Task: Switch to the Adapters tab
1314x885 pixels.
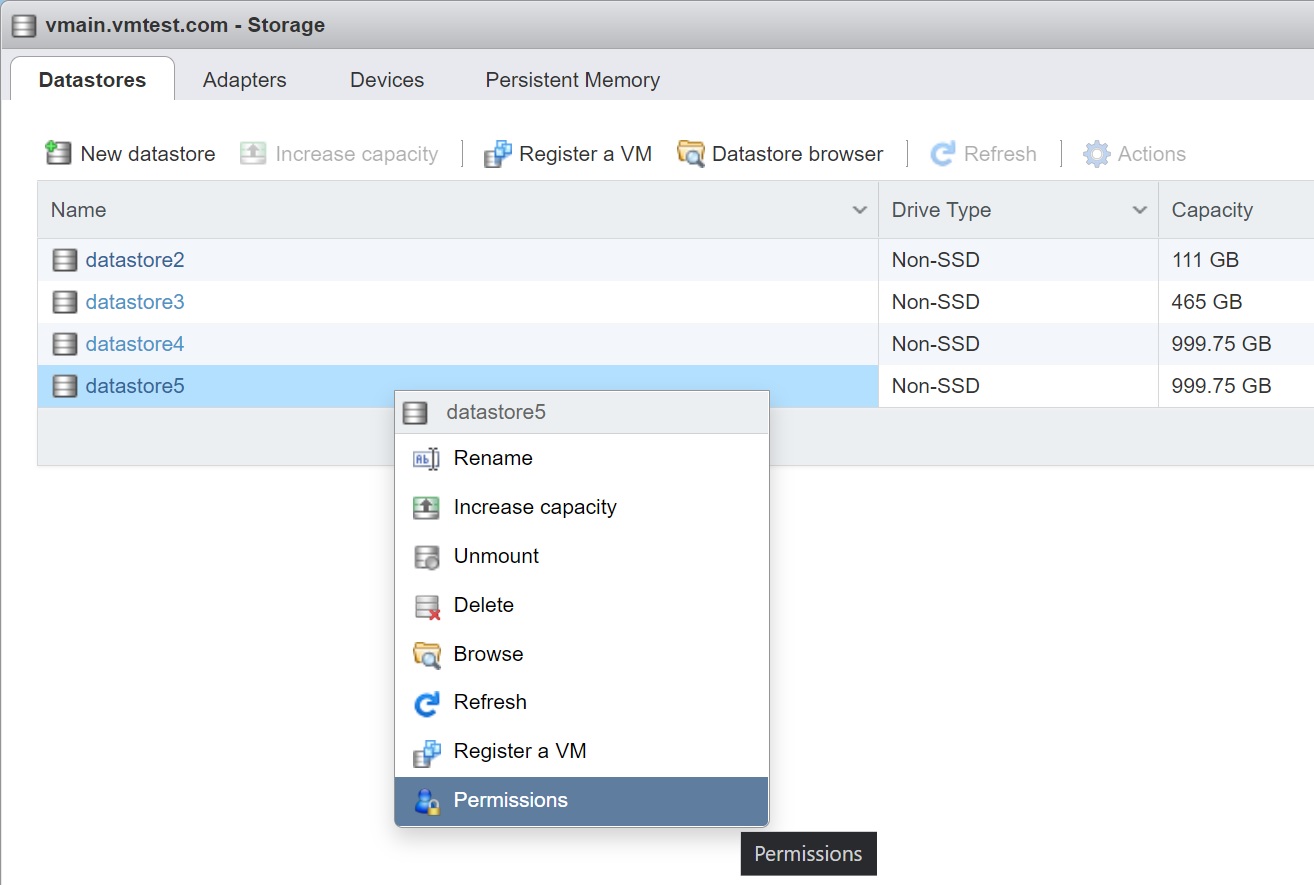Action: click(244, 80)
